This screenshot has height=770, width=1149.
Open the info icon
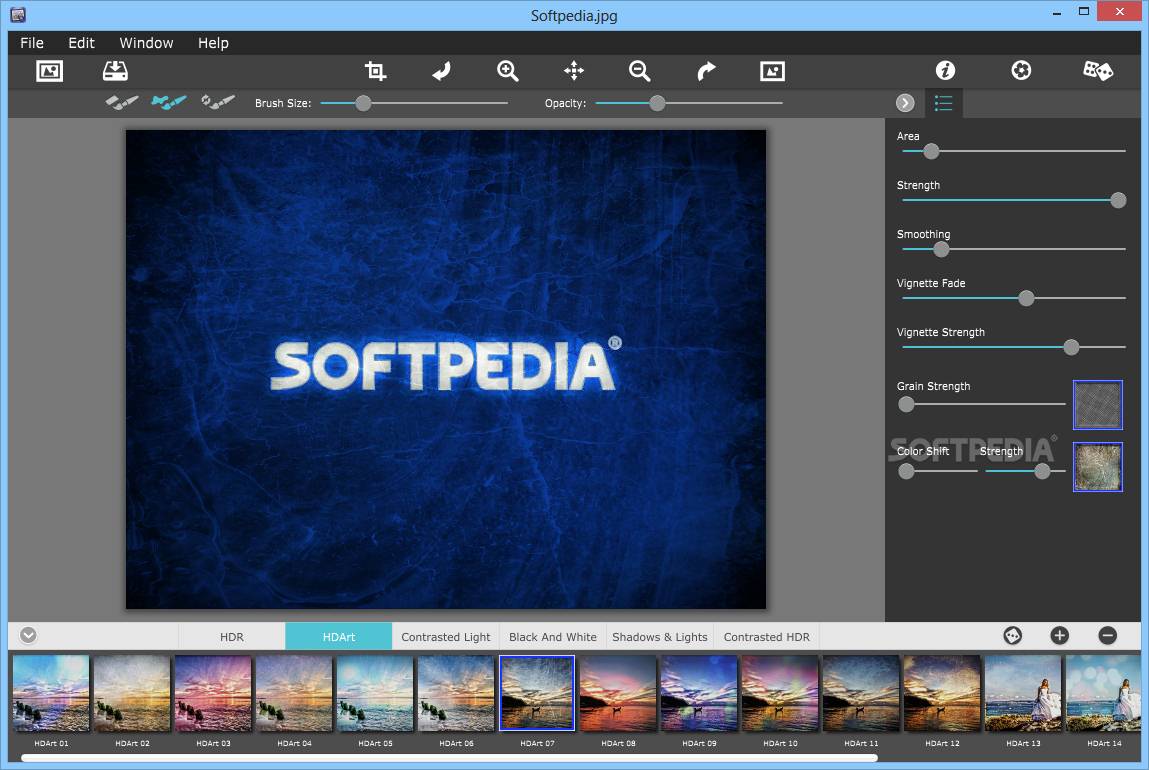(945, 70)
